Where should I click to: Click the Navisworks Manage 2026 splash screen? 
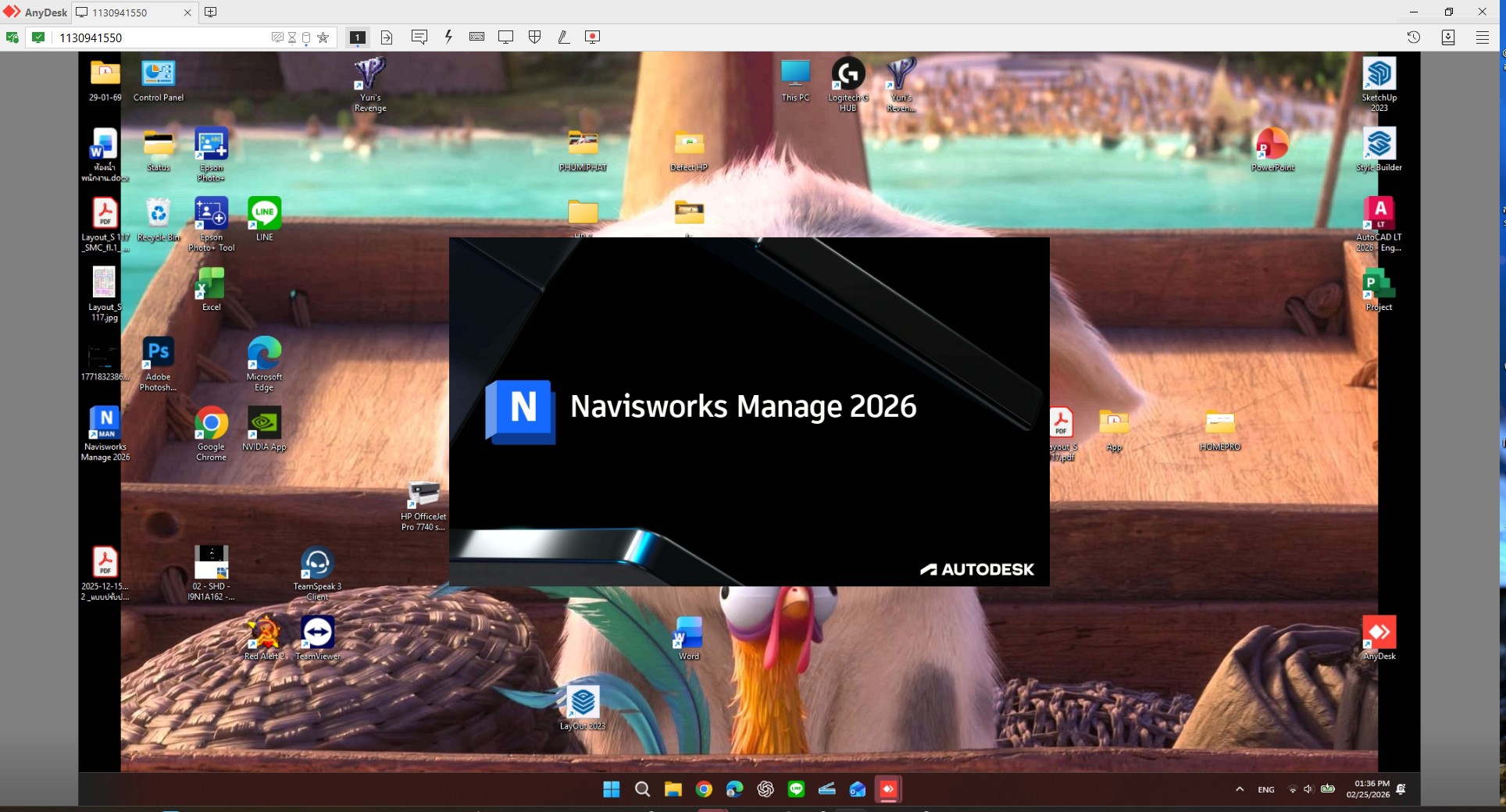tap(749, 411)
